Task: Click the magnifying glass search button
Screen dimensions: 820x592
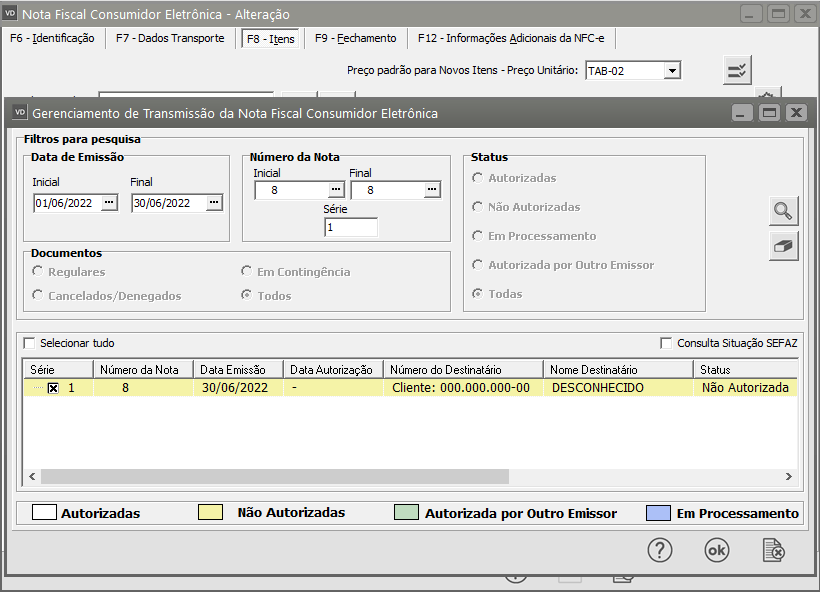Action: (783, 211)
